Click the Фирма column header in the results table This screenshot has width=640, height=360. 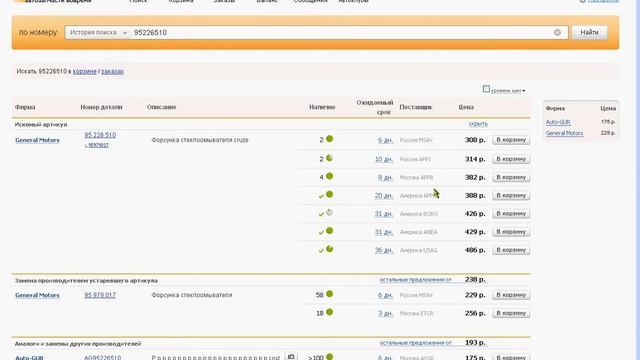[25, 107]
